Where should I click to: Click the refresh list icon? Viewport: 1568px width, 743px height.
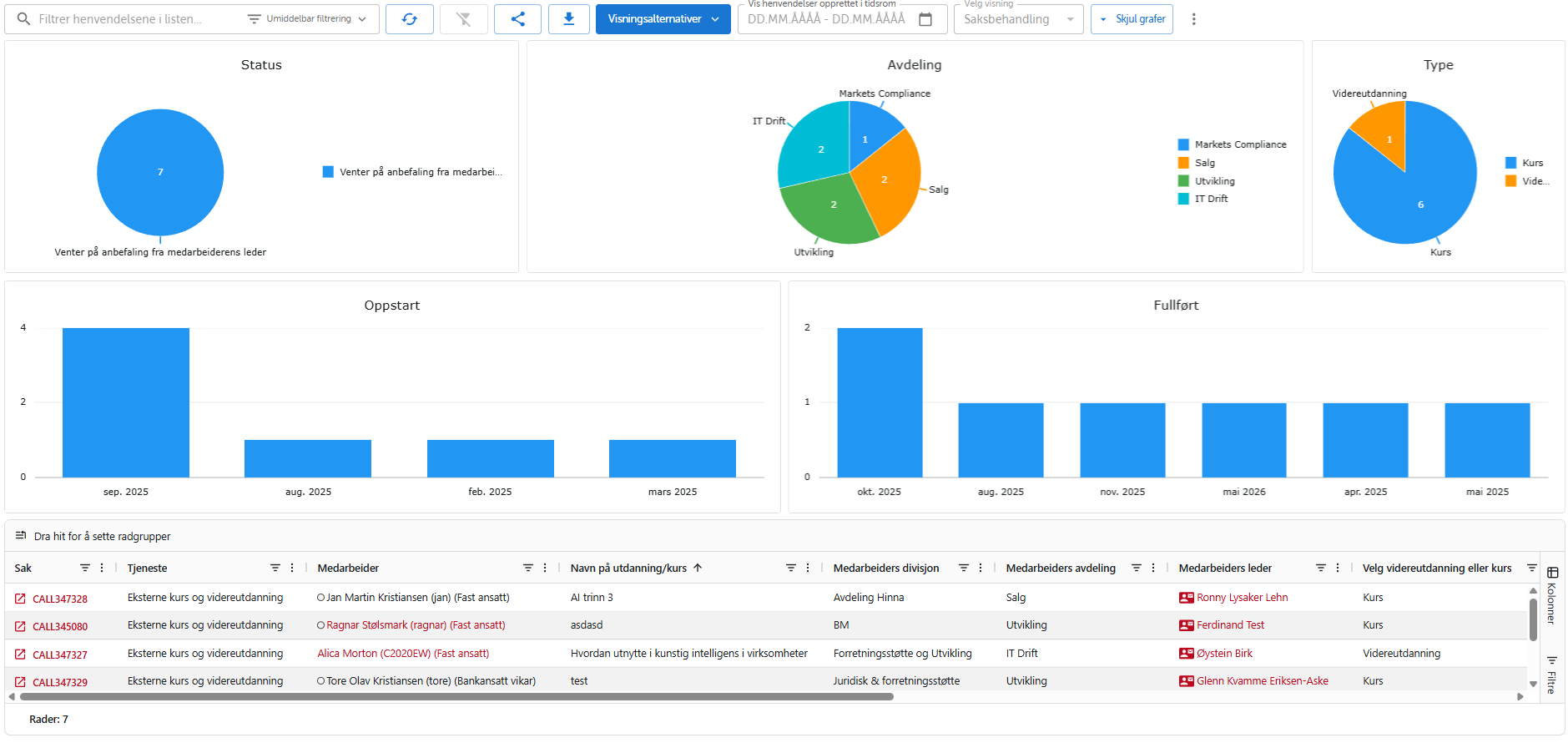click(409, 19)
